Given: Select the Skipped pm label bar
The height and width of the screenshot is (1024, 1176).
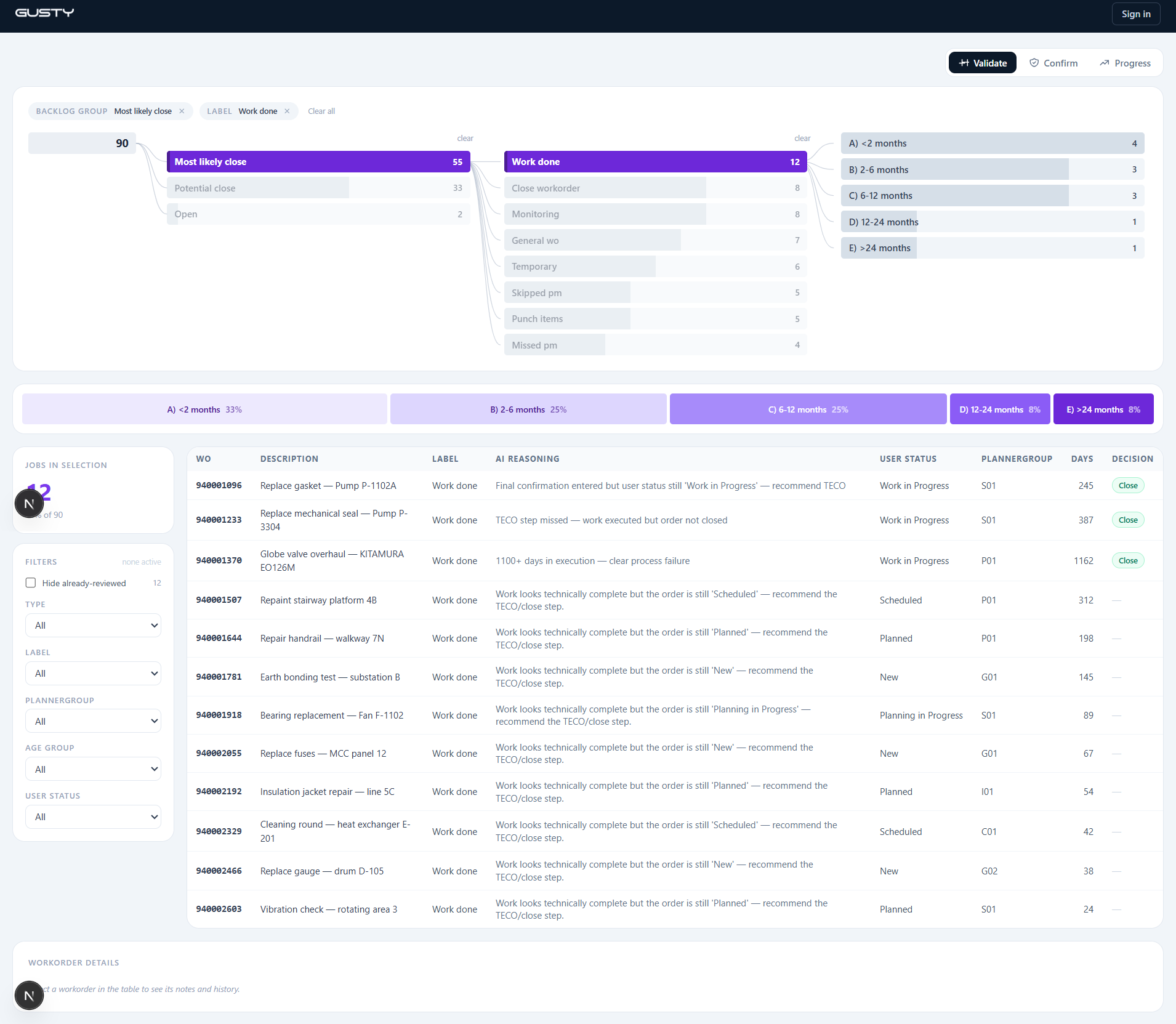Looking at the screenshot, I should pyautogui.click(x=656, y=293).
